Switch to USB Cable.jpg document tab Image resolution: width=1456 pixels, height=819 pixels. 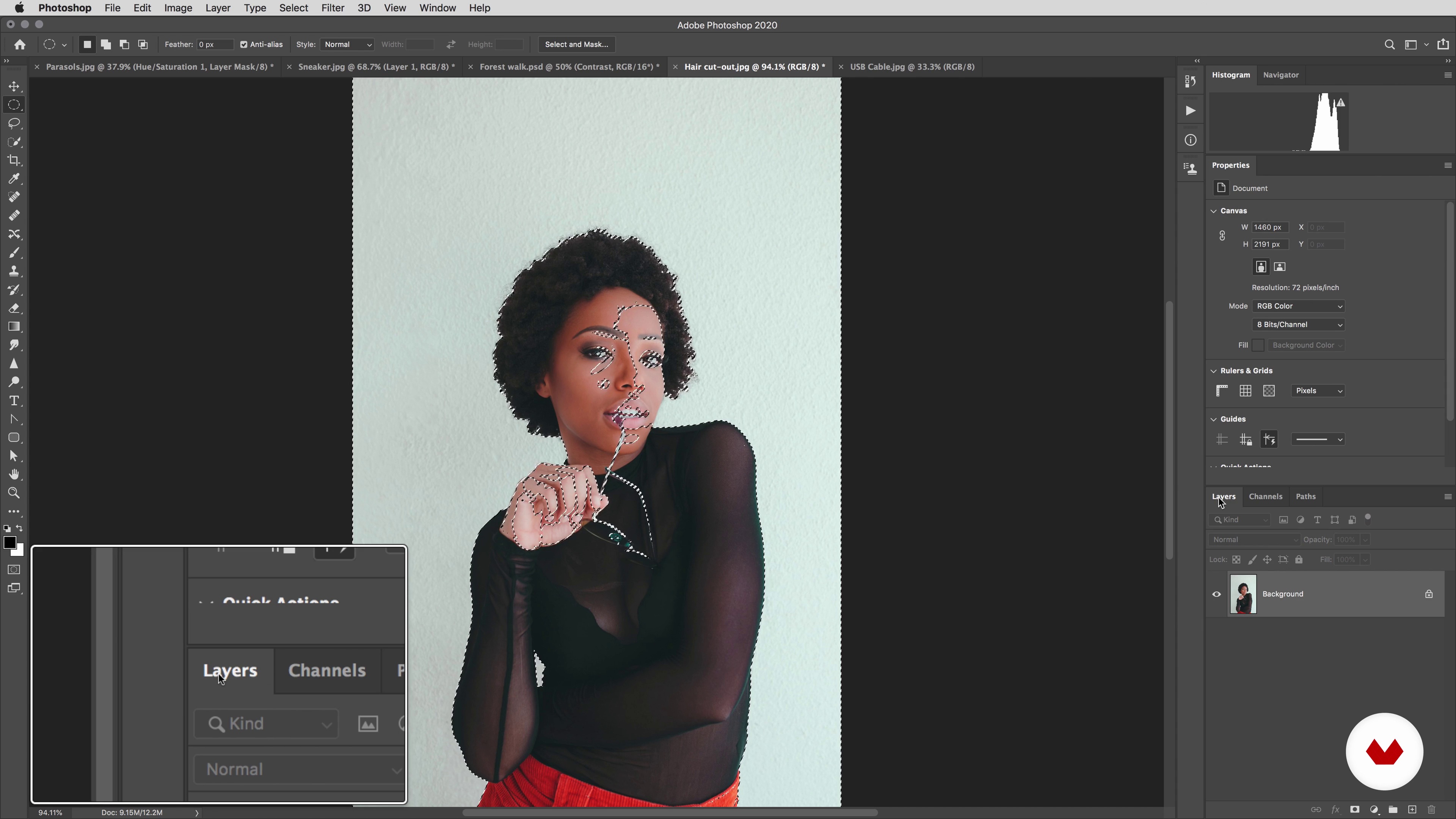click(x=912, y=67)
